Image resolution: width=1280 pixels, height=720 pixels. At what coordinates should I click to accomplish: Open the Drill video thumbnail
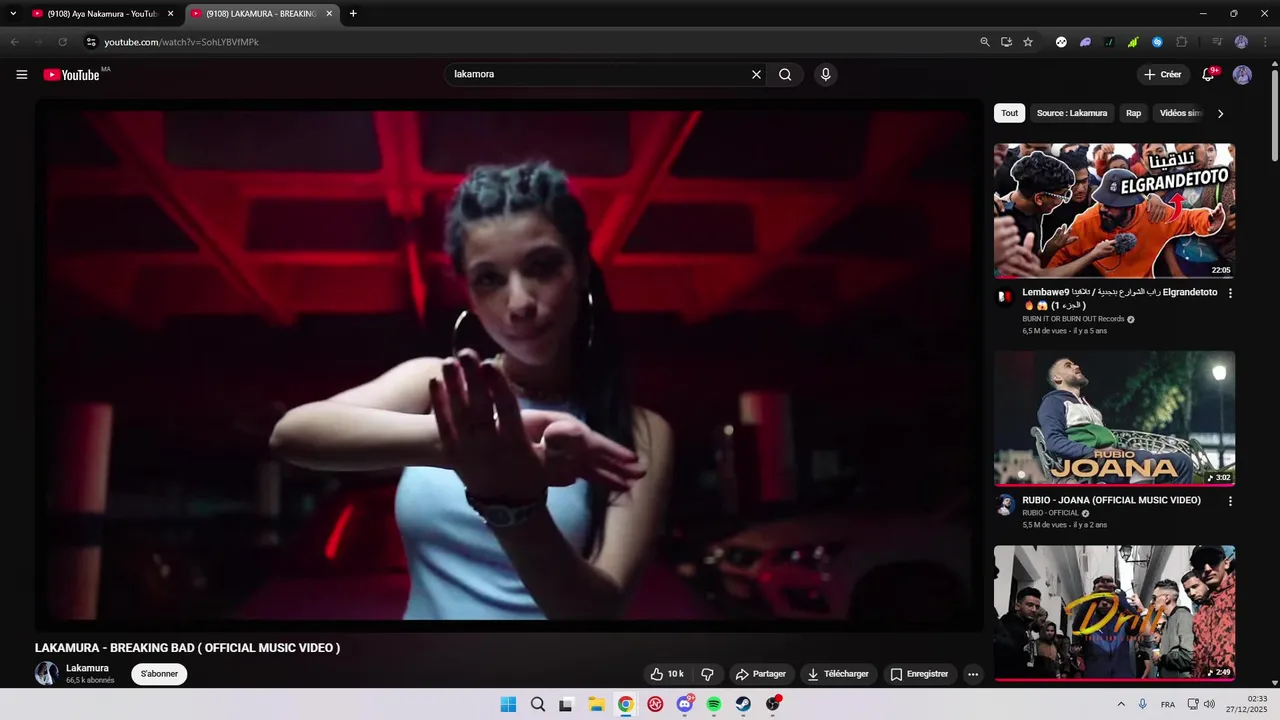click(x=1114, y=613)
